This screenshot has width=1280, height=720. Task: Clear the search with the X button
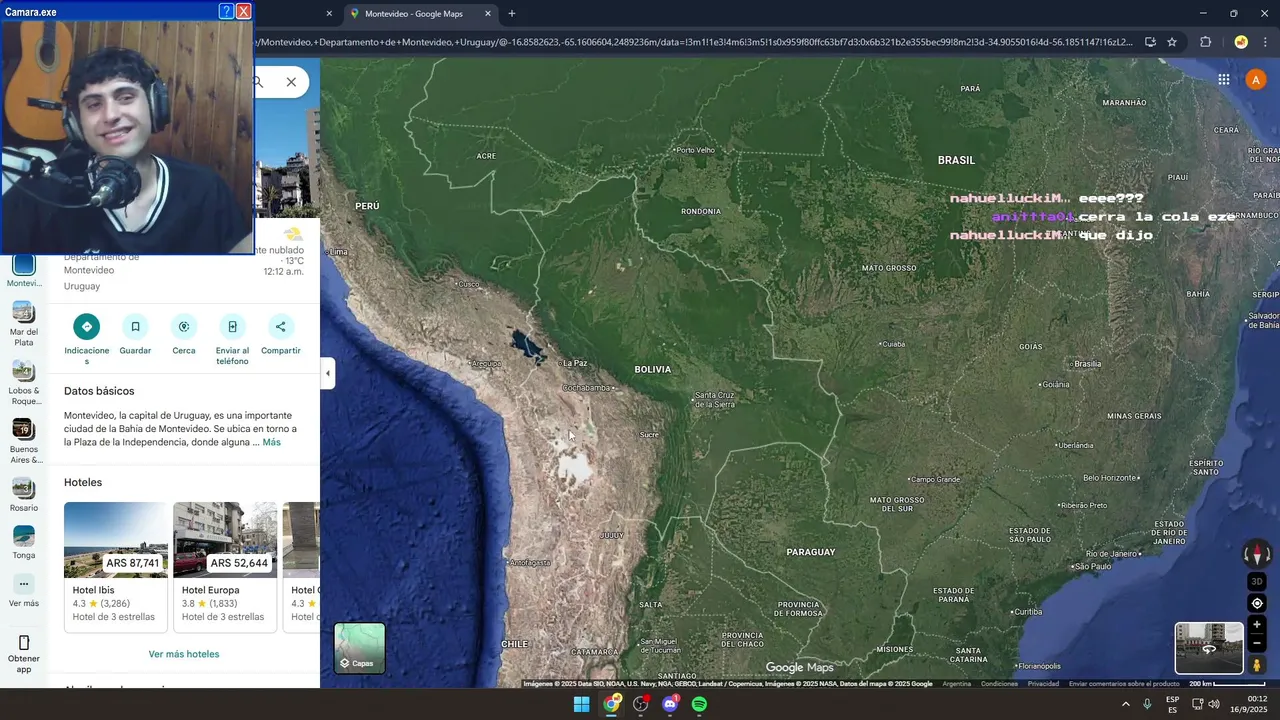[x=291, y=82]
